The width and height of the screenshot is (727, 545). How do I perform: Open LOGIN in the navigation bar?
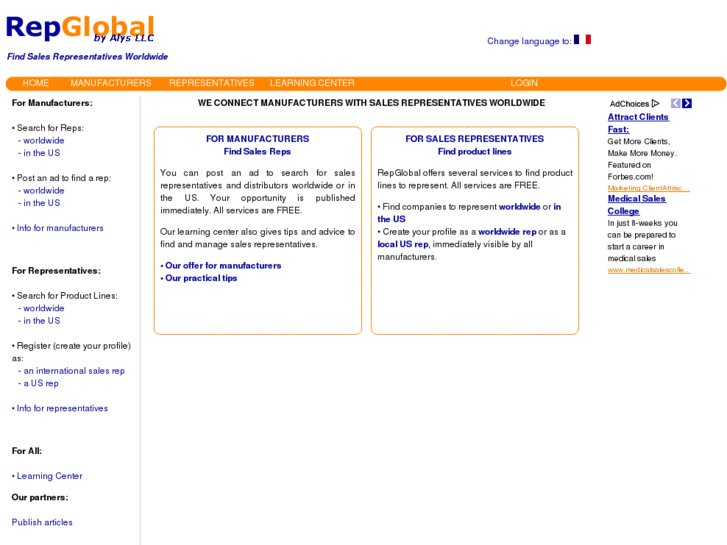[x=524, y=83]
